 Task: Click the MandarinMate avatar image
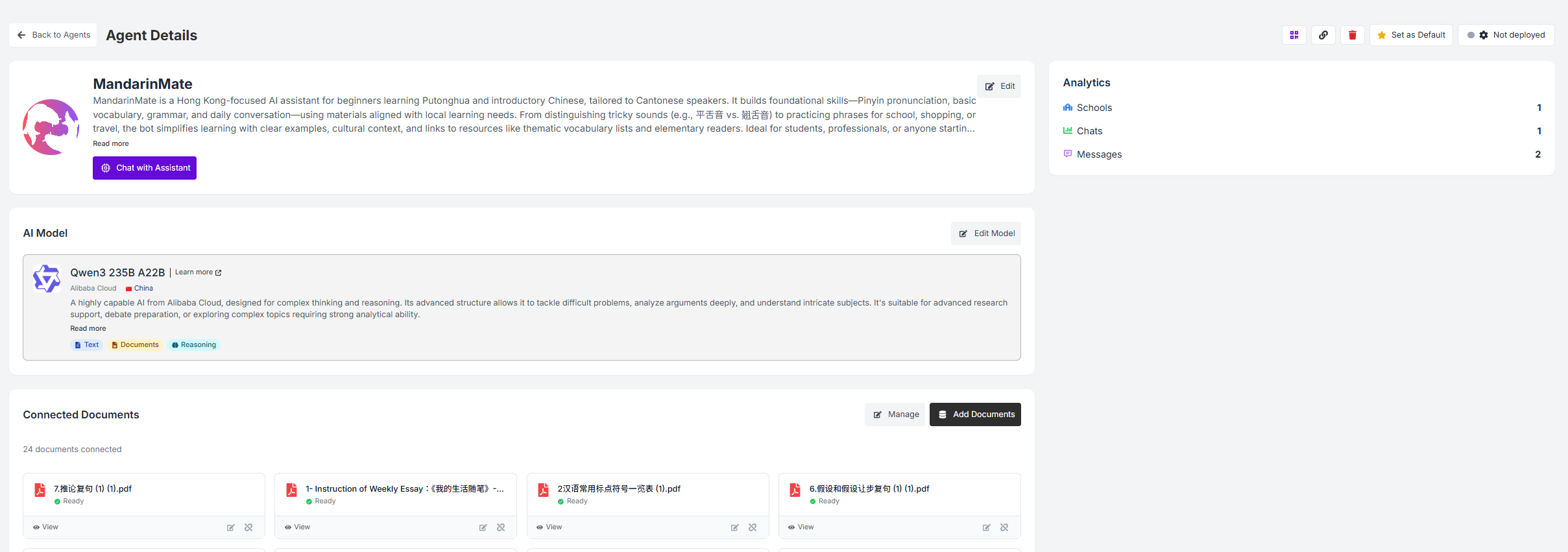51,127
